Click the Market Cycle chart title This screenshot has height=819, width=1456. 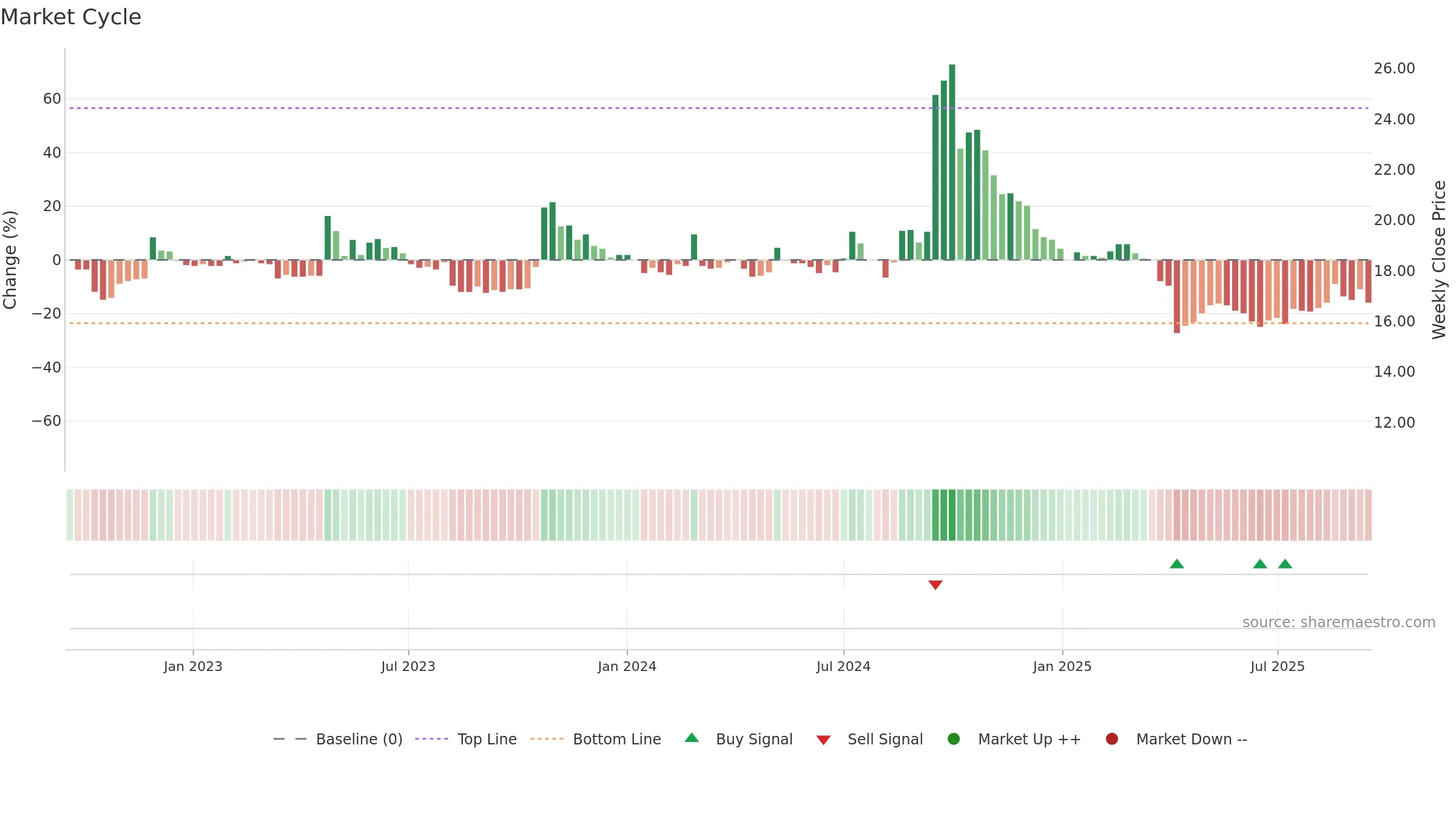click(71, 17)
